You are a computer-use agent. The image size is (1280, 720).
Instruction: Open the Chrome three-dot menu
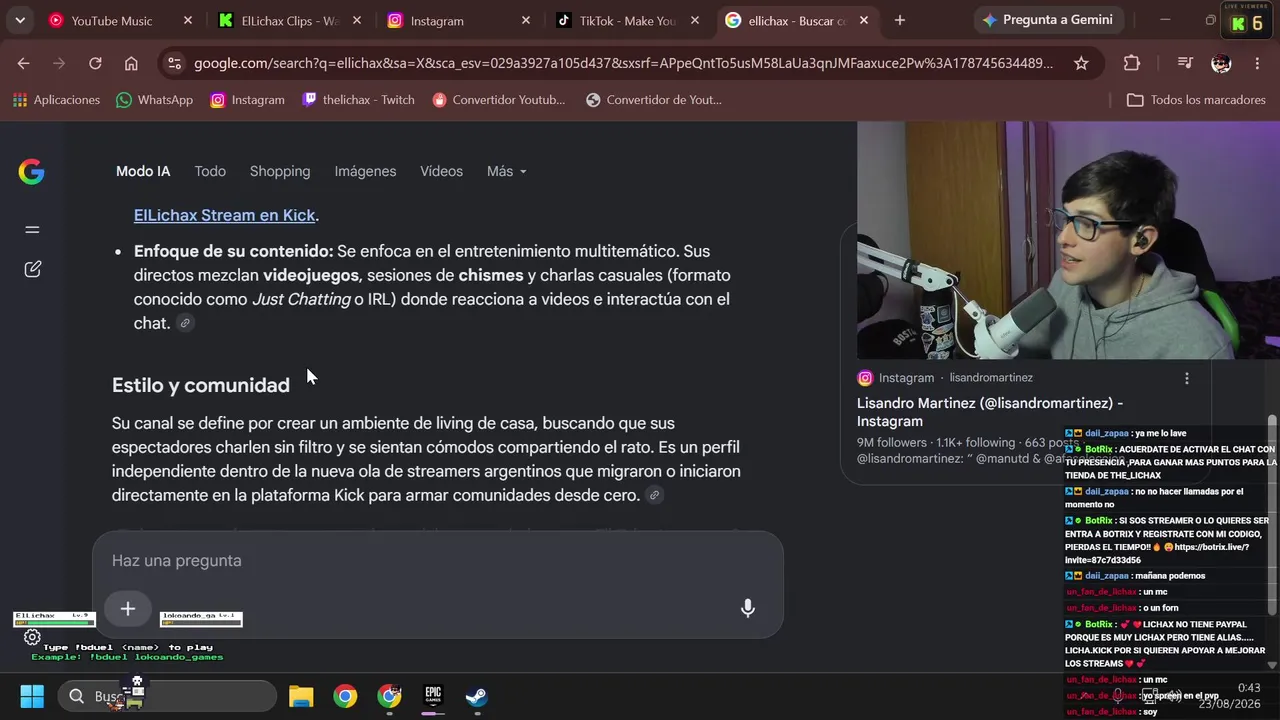[x=1257, y=63]
